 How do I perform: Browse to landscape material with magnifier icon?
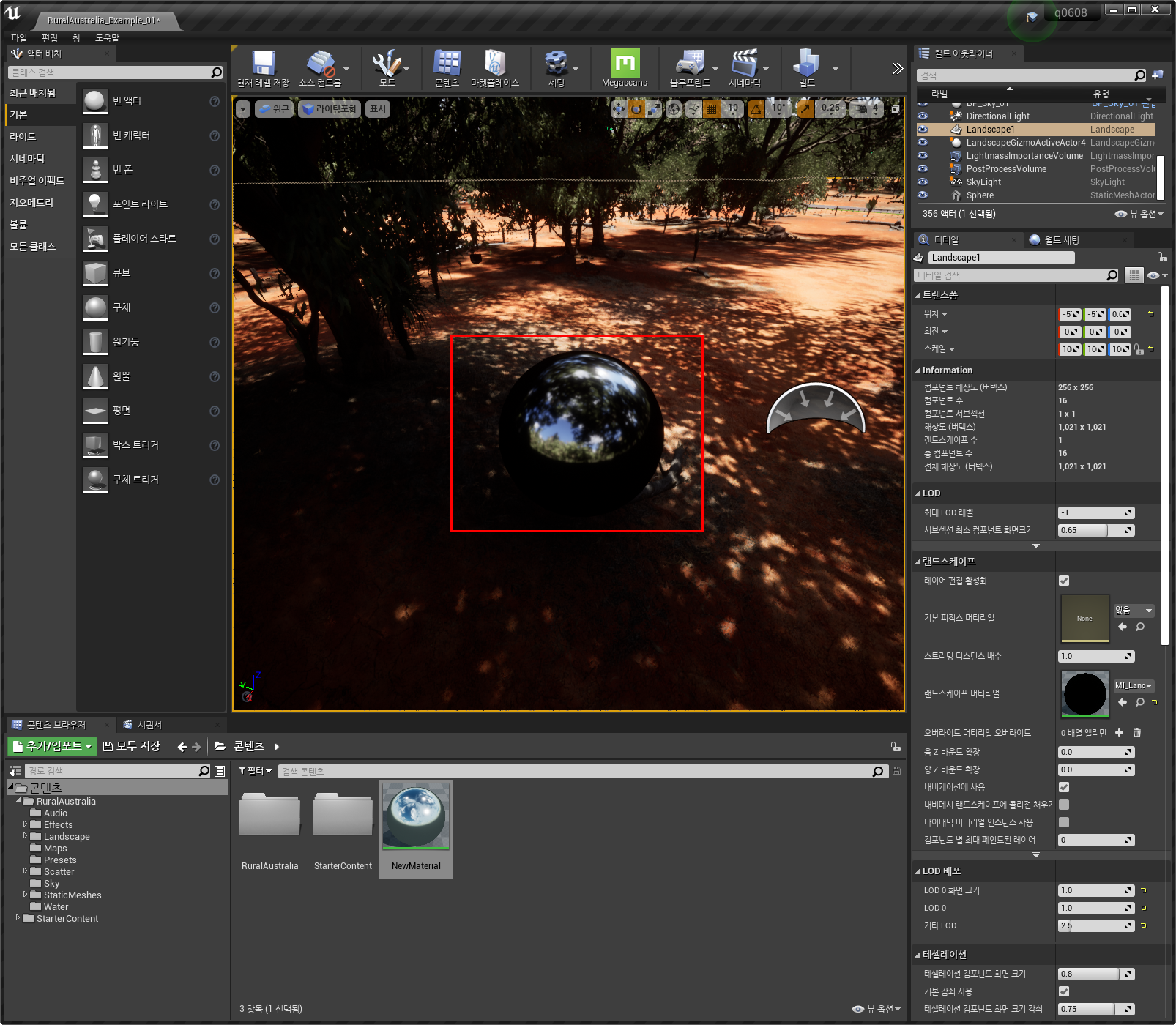click(1140, 702)
